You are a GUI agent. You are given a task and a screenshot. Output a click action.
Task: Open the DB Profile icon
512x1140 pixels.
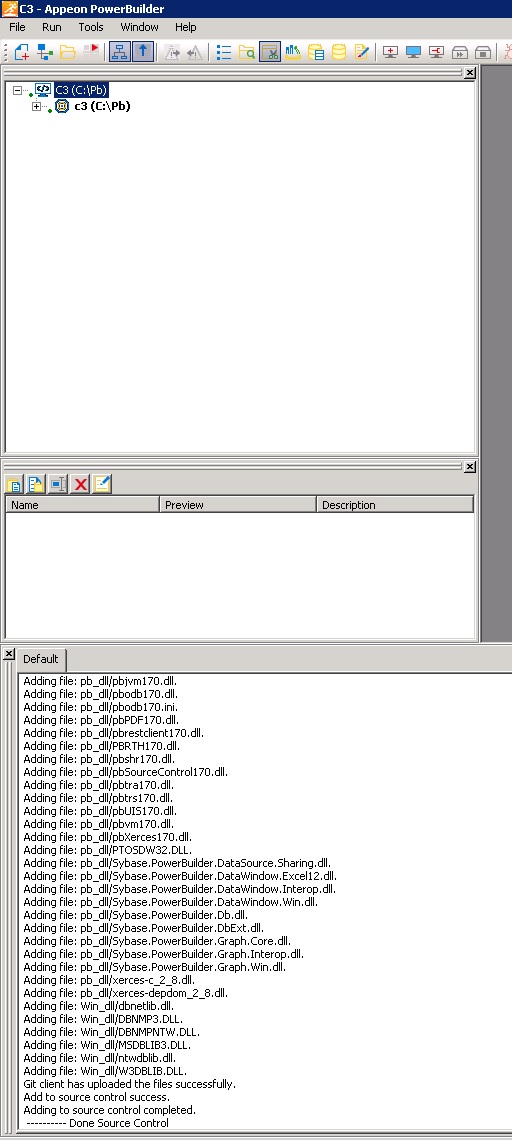(316, 52)
